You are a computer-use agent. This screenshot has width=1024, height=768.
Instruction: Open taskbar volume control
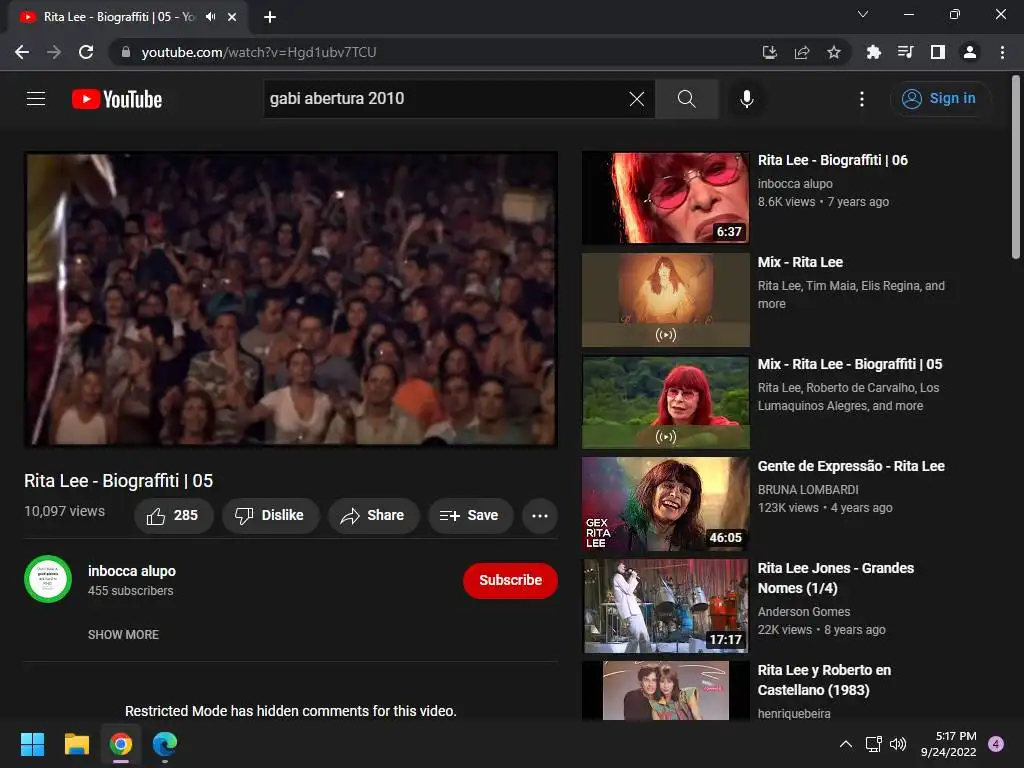(898, 744)
